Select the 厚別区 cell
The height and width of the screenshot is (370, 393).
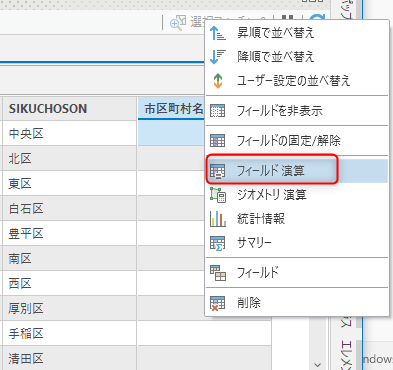69,308
